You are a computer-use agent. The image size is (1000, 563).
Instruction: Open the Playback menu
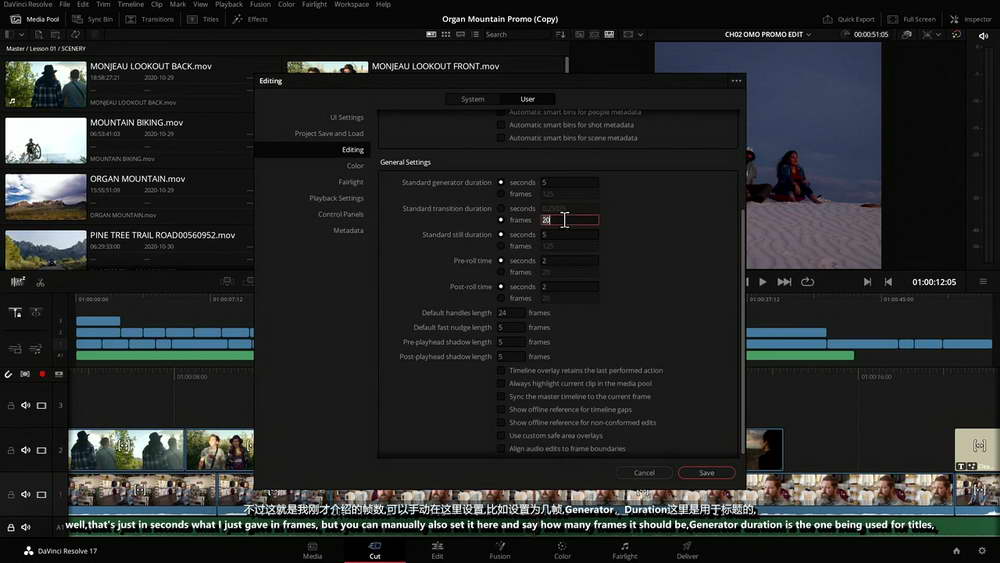coord(229,4)
